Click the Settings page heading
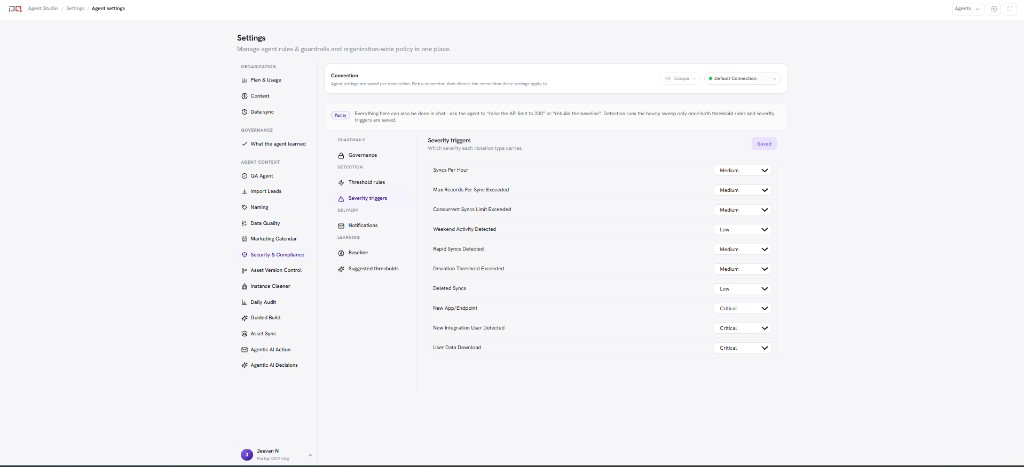 tap(251, 38)
